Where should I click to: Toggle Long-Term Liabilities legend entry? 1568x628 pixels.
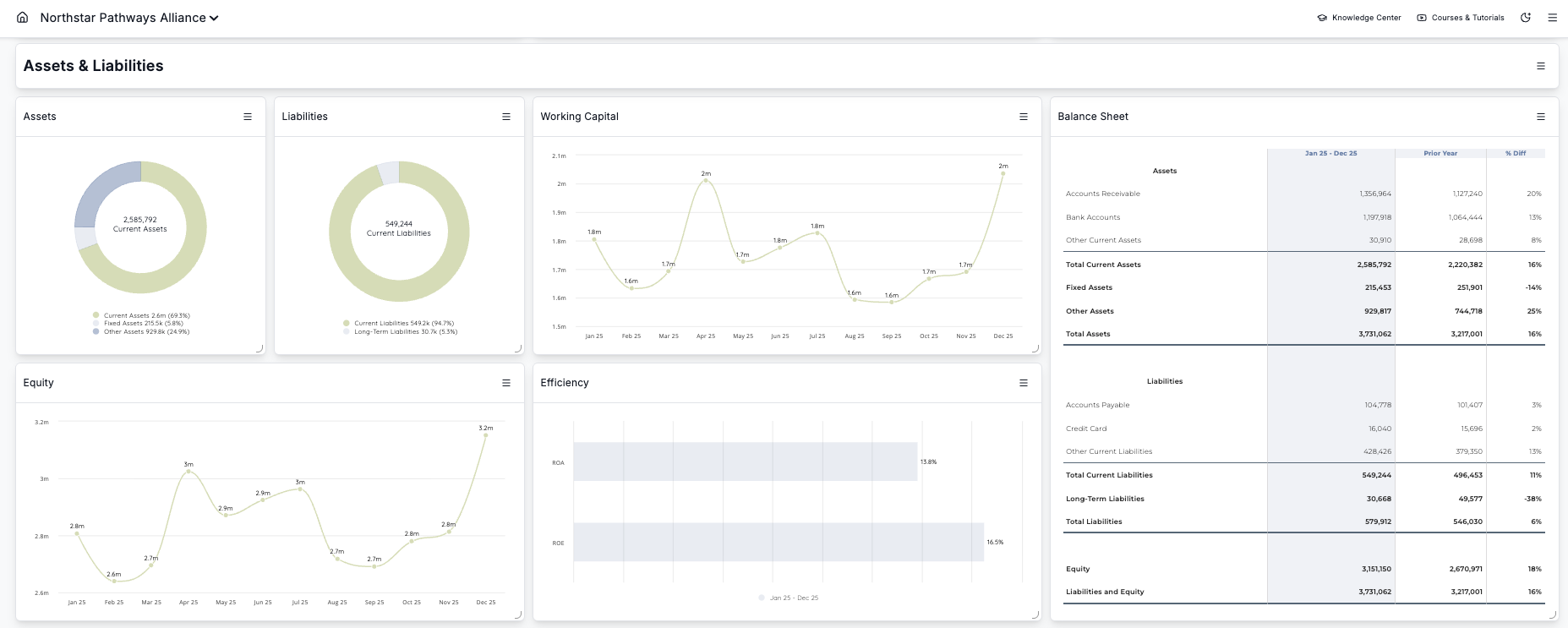401,332
